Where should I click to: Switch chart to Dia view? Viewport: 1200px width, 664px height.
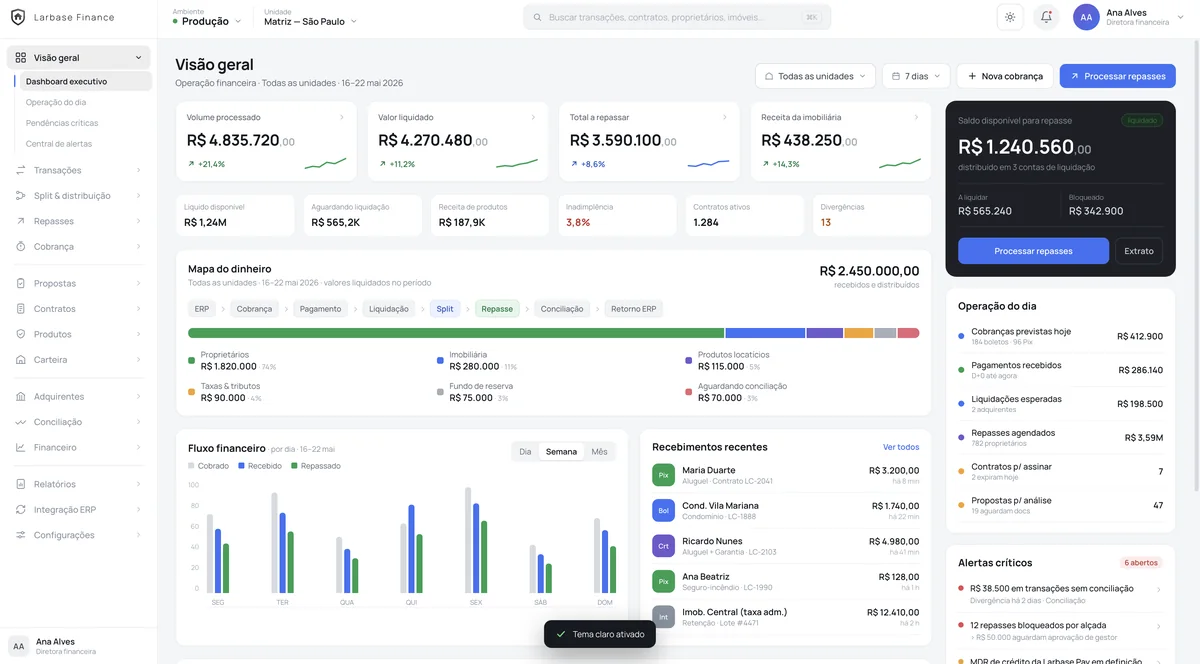click(525, 452)
